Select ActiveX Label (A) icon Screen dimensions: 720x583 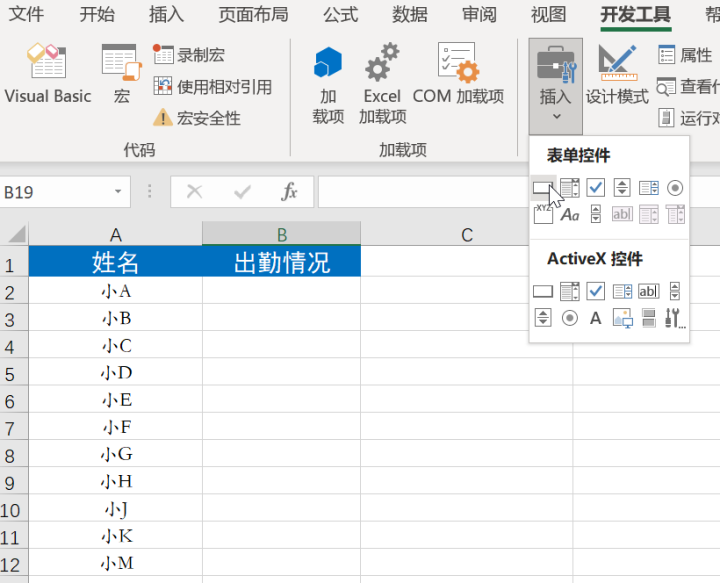pyautogui.click(x=596, y=318)
